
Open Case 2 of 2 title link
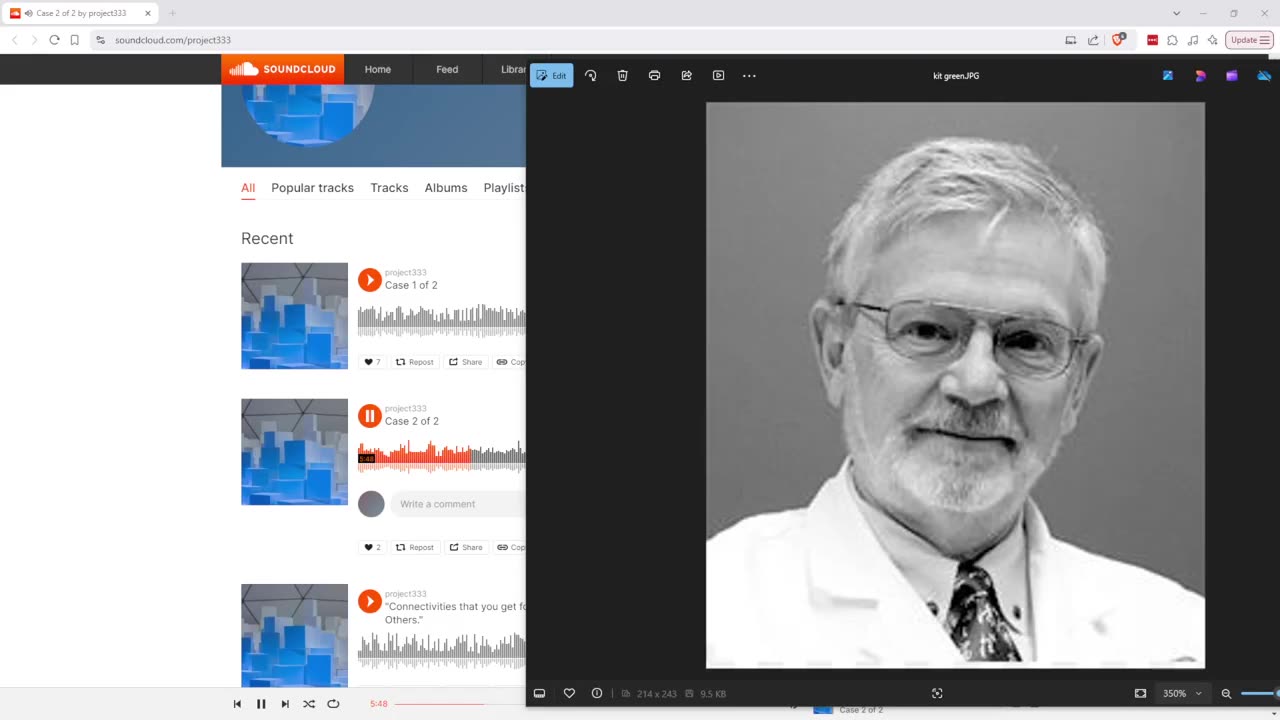point(412,421)
